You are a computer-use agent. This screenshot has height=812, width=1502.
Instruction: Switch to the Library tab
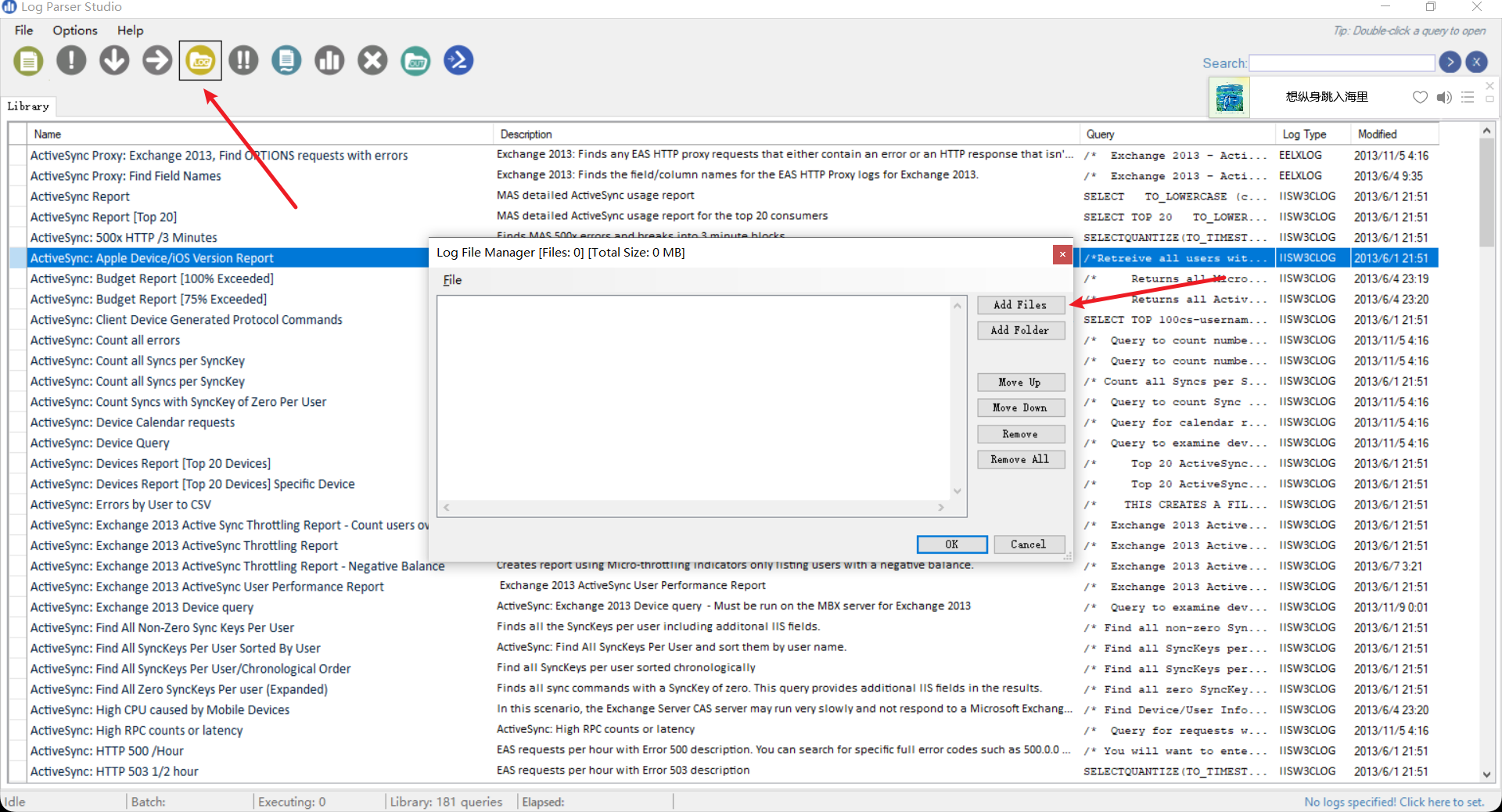pos(28,106)
